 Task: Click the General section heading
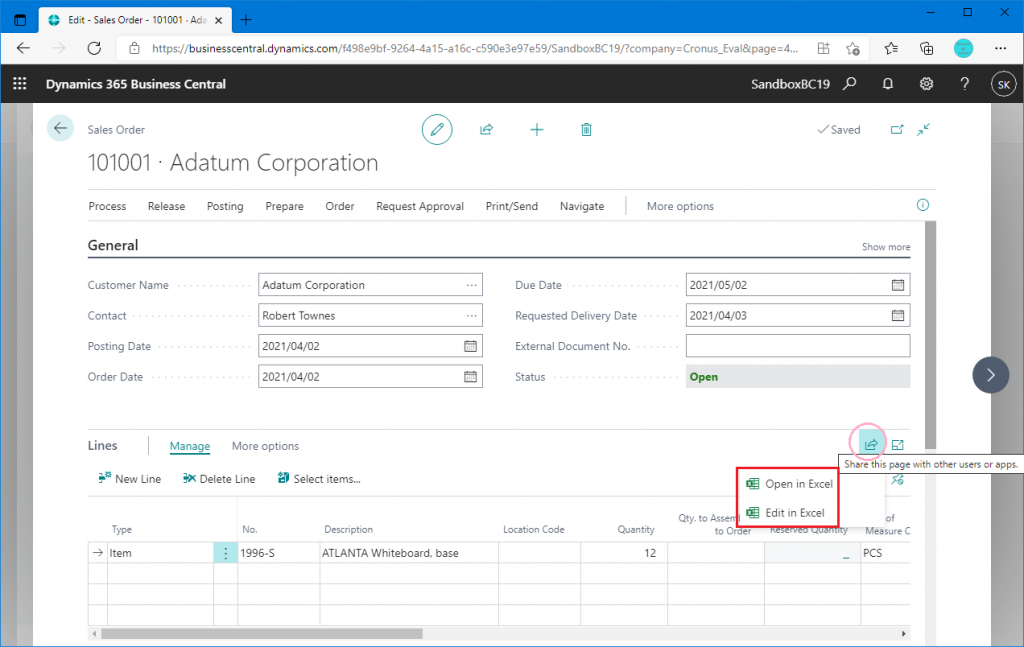113,245
